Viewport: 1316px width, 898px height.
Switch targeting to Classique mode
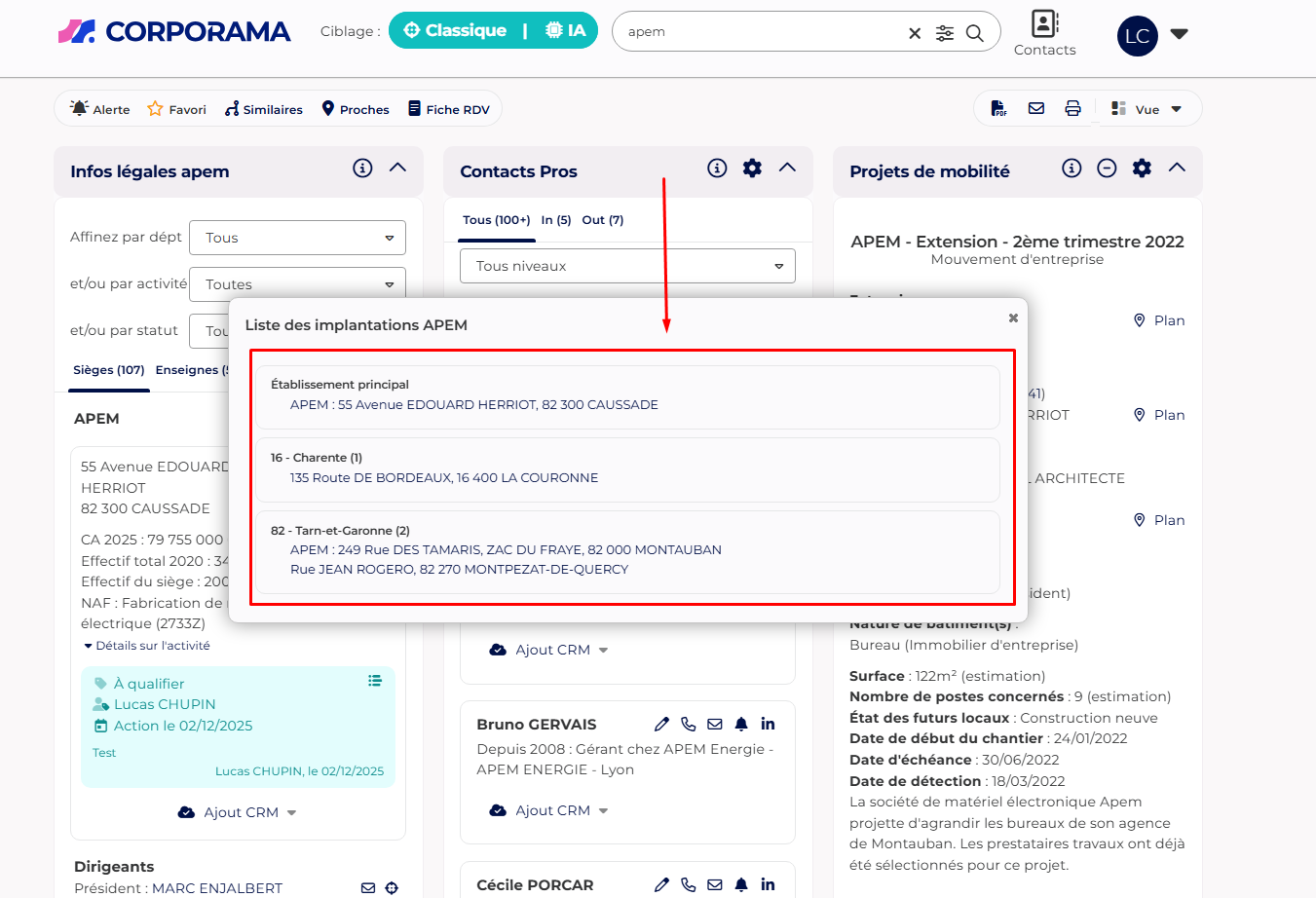tap(455, 30)
